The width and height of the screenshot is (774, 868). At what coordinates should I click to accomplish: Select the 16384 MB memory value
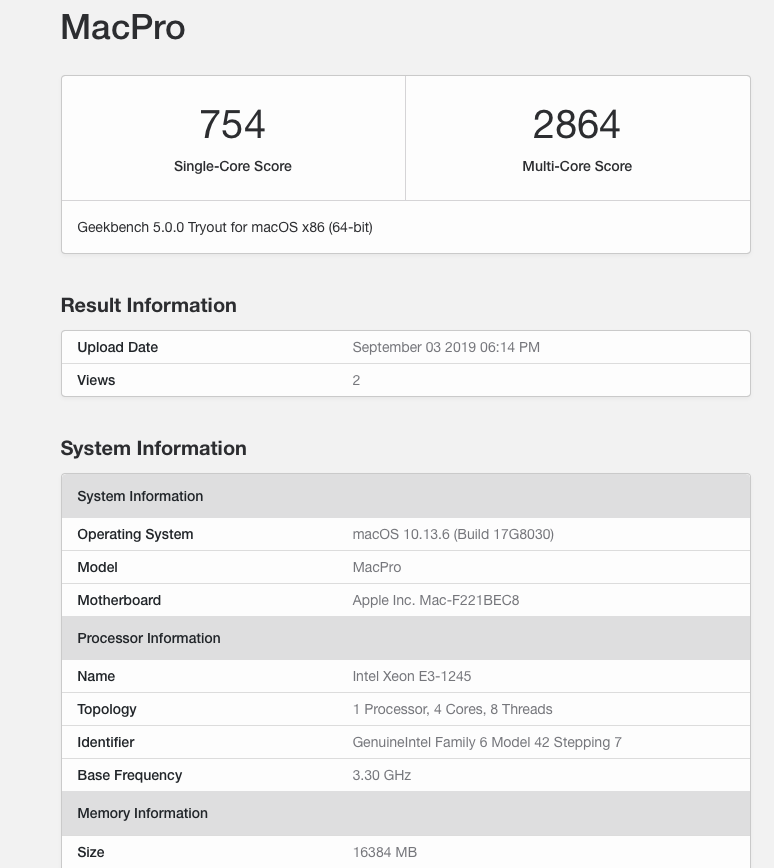[x=385, y=852]
